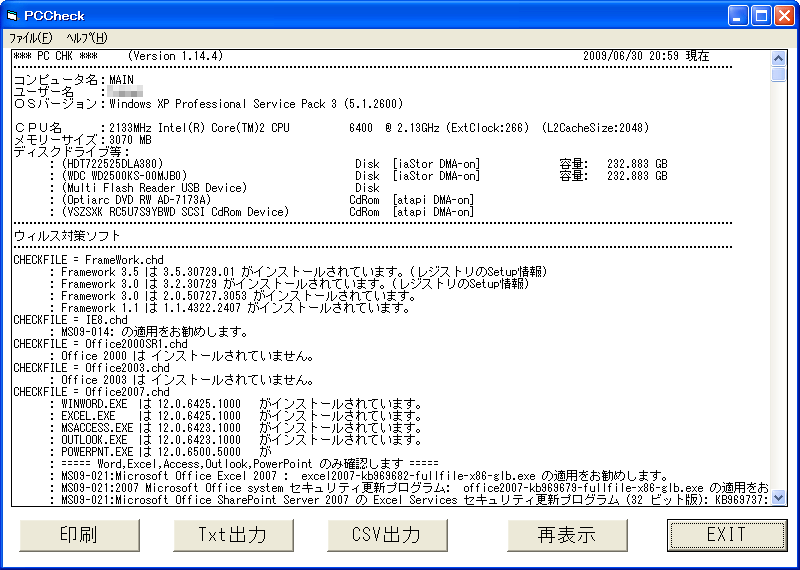Click the 'MS09-014: の適用をお勧めします' line
Viewport: 800px width, 570px height.
click(x=149, y=332)
